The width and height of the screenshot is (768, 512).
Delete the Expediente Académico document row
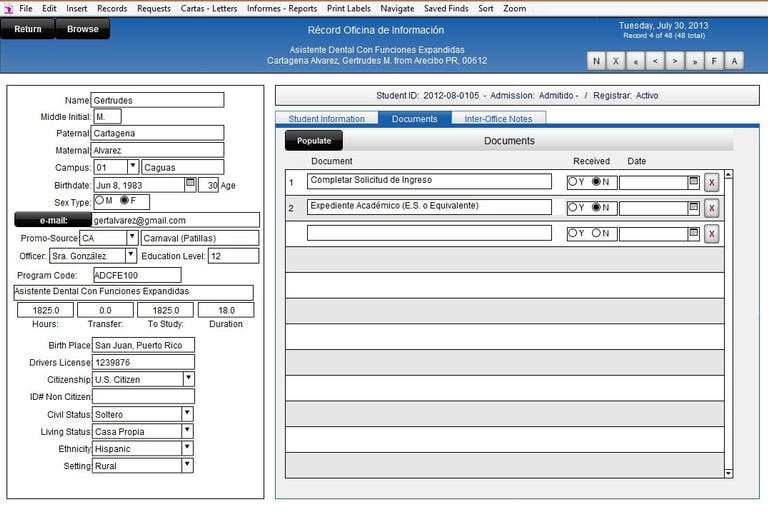click(x=712, y=208)
